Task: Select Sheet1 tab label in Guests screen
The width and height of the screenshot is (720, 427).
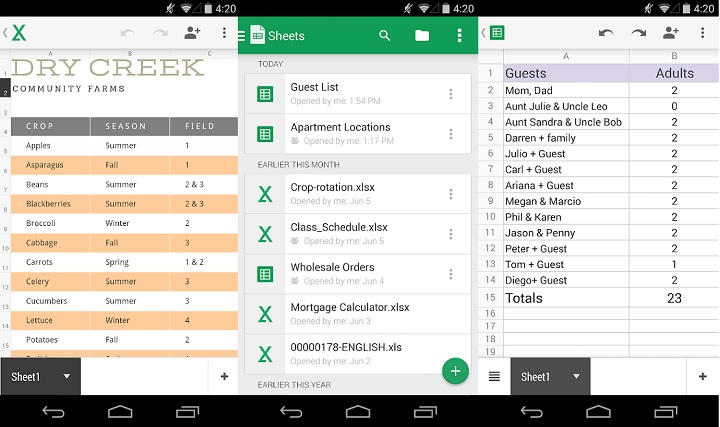Action: (x=535, y=377)
